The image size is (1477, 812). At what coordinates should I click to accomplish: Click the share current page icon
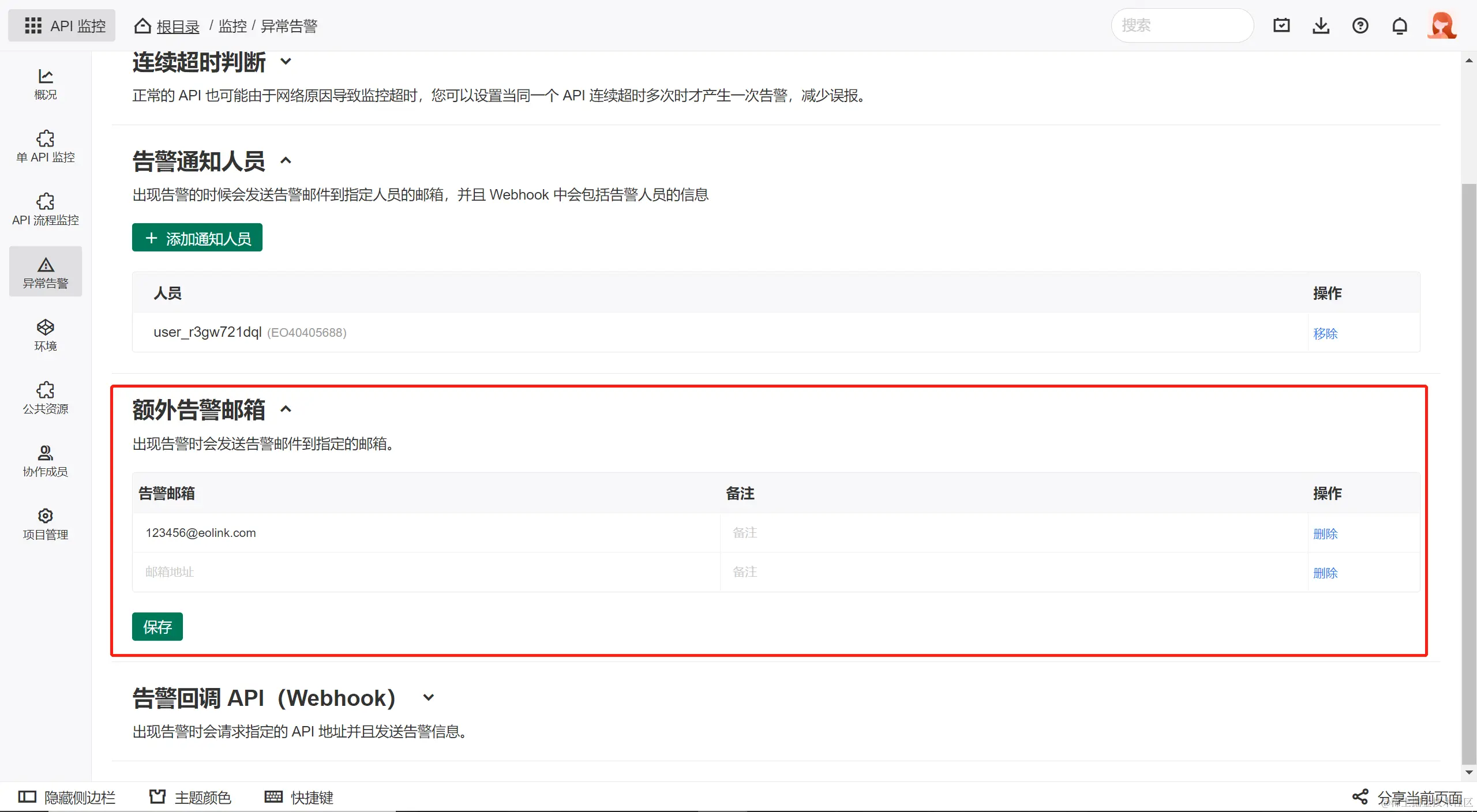pyautogui.click(x=1360, y=797)
